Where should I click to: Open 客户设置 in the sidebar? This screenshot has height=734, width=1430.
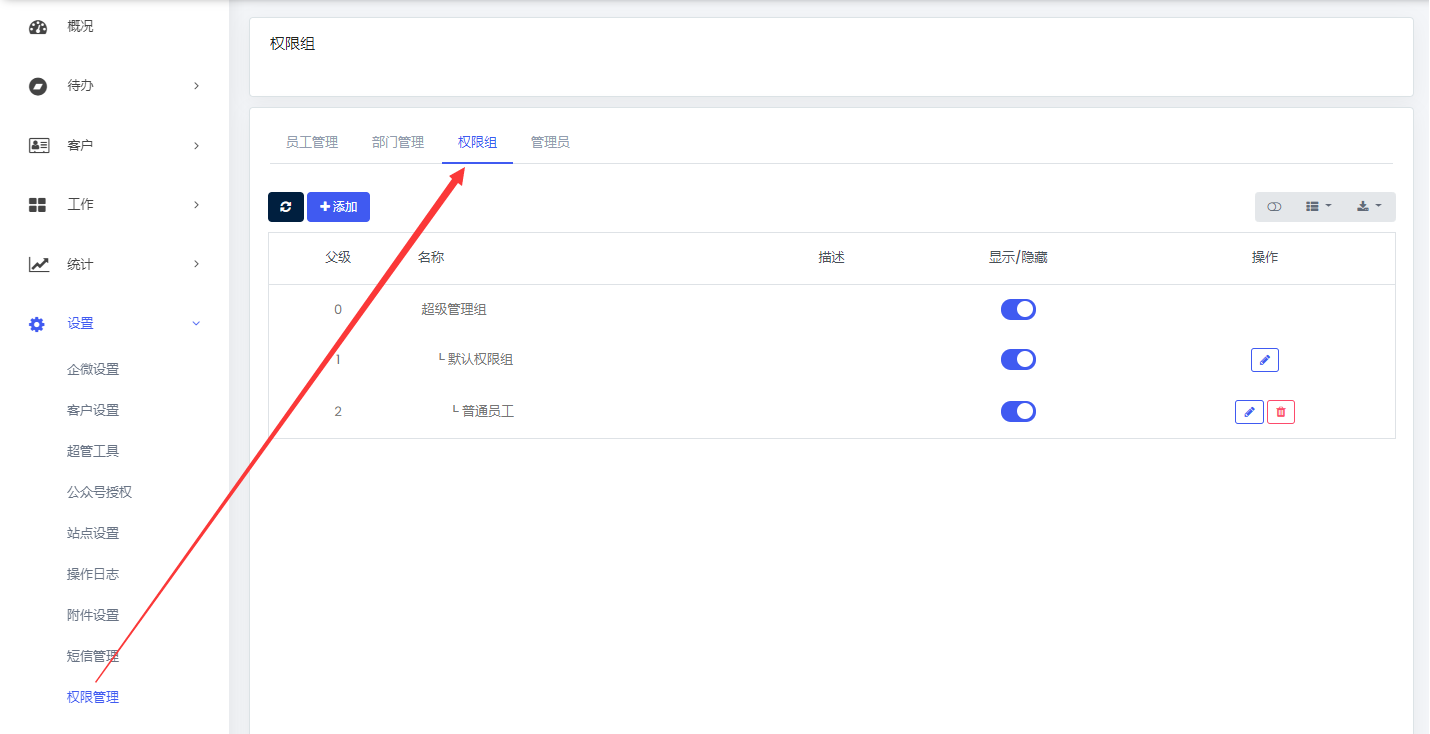point(93,411)
